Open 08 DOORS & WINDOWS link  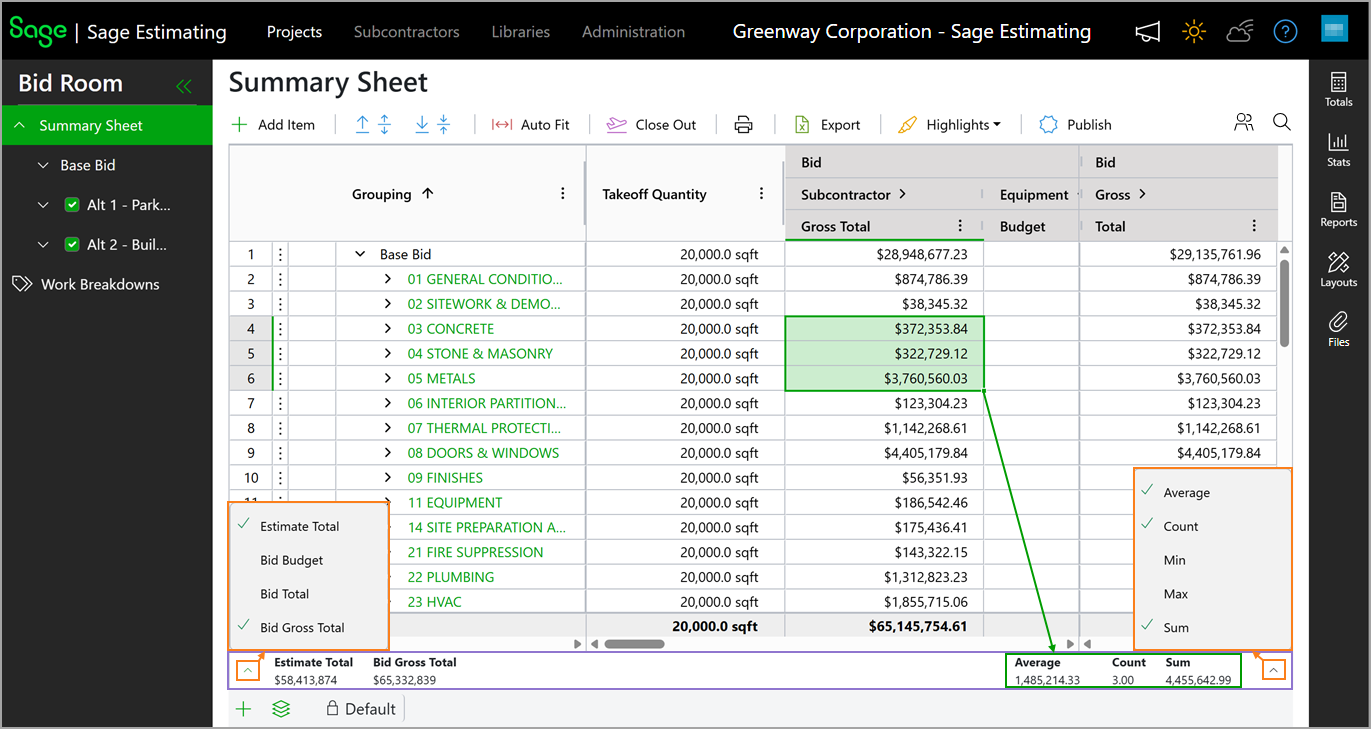click(x=483, y=453)
